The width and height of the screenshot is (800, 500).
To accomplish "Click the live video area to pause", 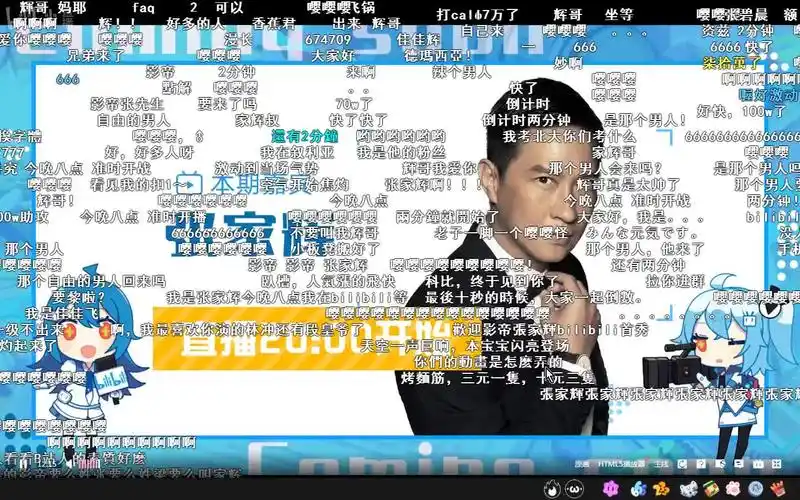I will (x=400, y=250).
